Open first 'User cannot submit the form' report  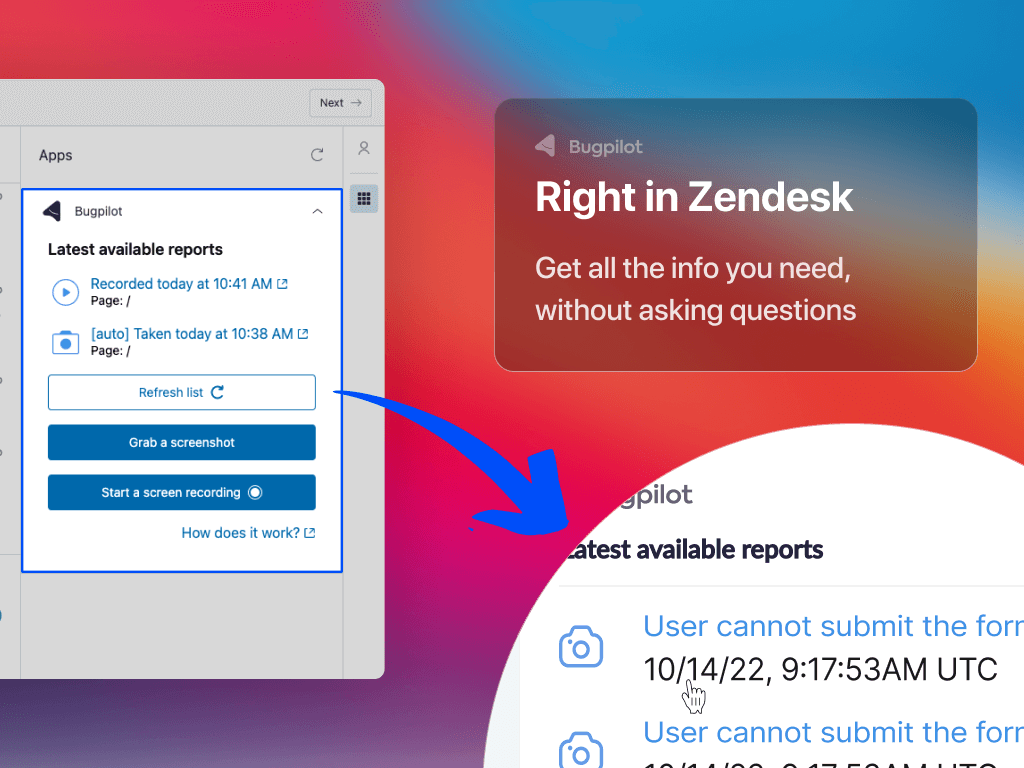pos(833,626)
